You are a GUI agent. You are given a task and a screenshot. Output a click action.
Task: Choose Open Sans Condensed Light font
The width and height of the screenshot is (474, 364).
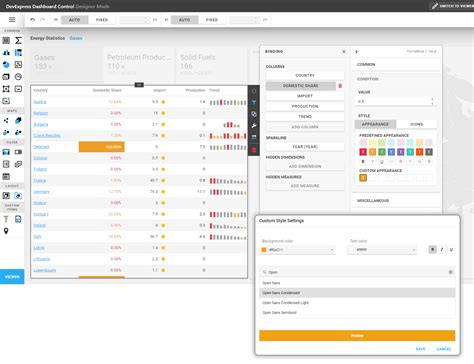tap(357, 303)
